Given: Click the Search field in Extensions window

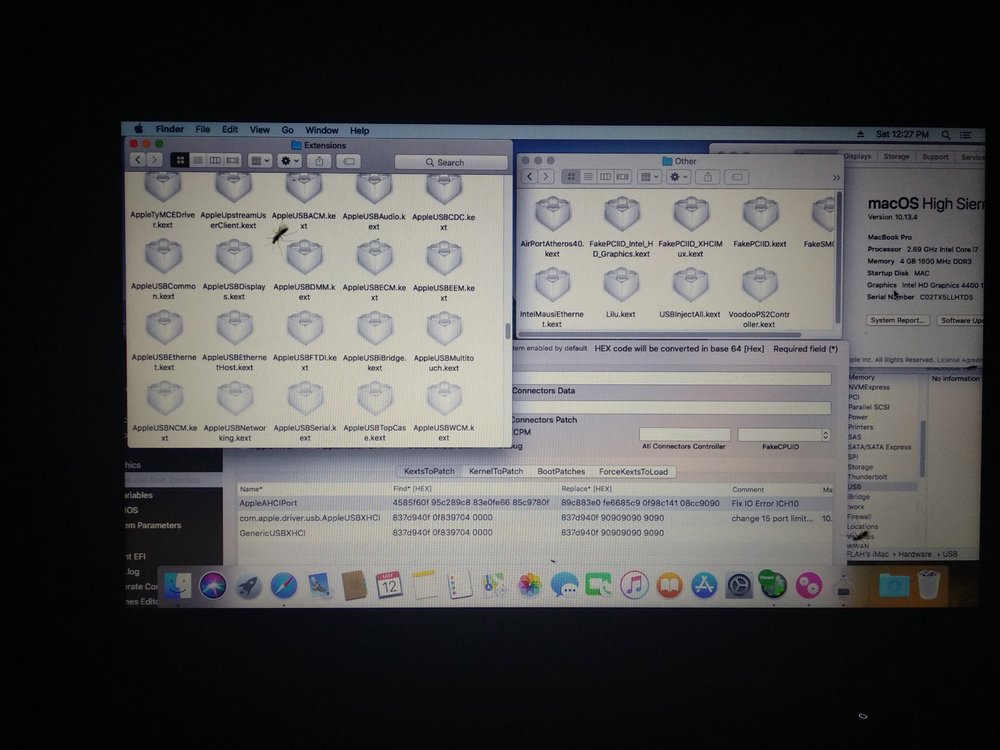Looking at the screenshot, I should tap(450, 162).
